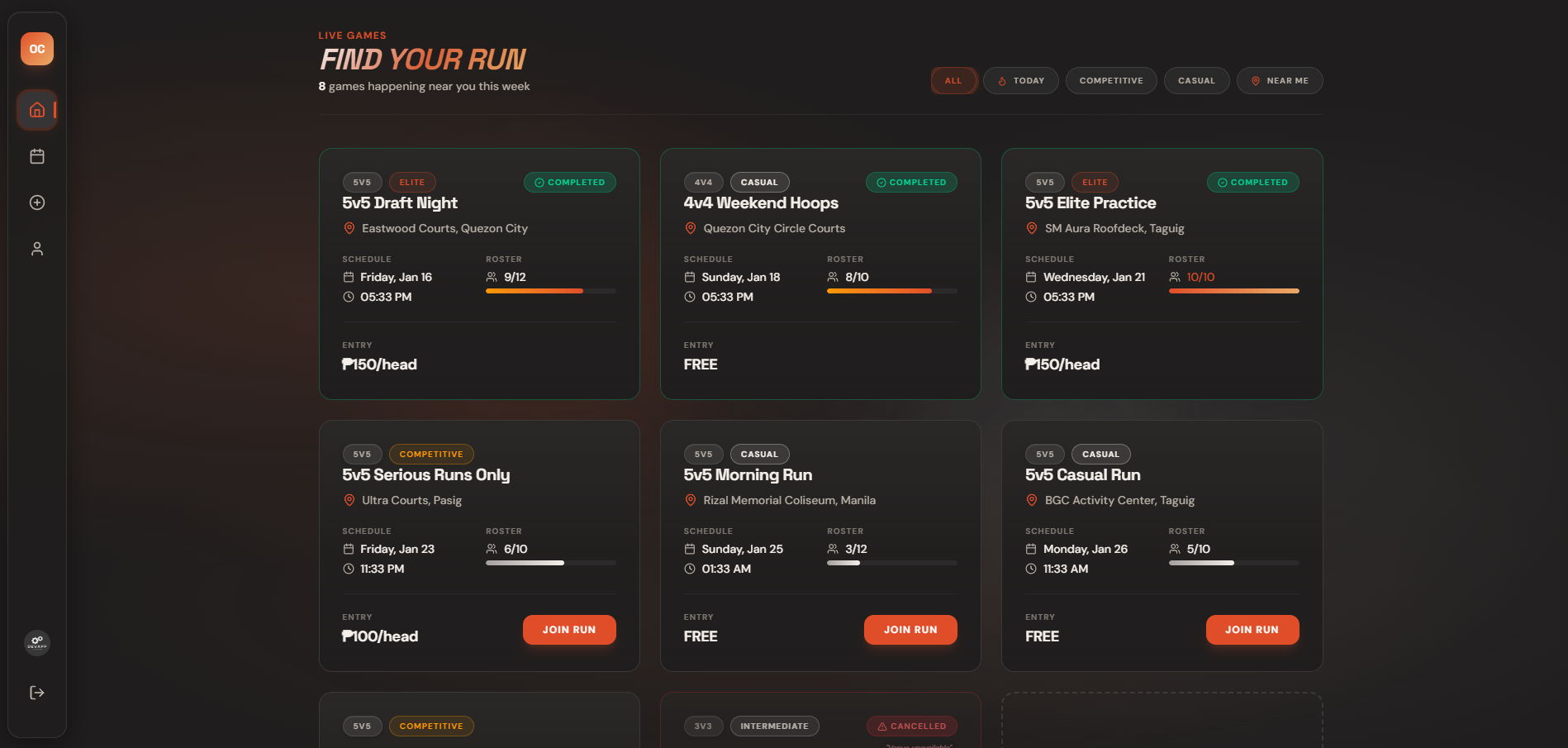Click location pin beside BGC Activity Center

coord(1032,500)
